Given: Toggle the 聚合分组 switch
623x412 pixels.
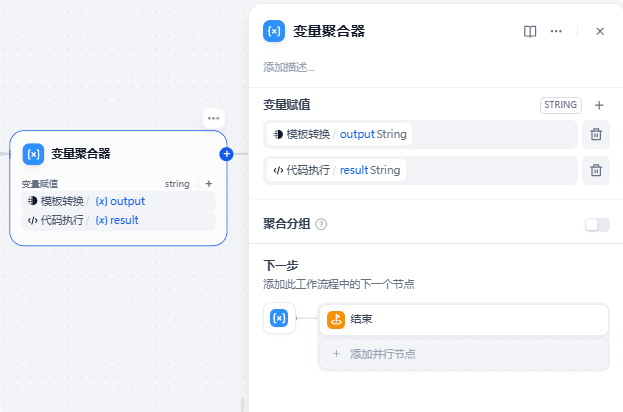Looking at the screenshot, I should pos(597,225).
